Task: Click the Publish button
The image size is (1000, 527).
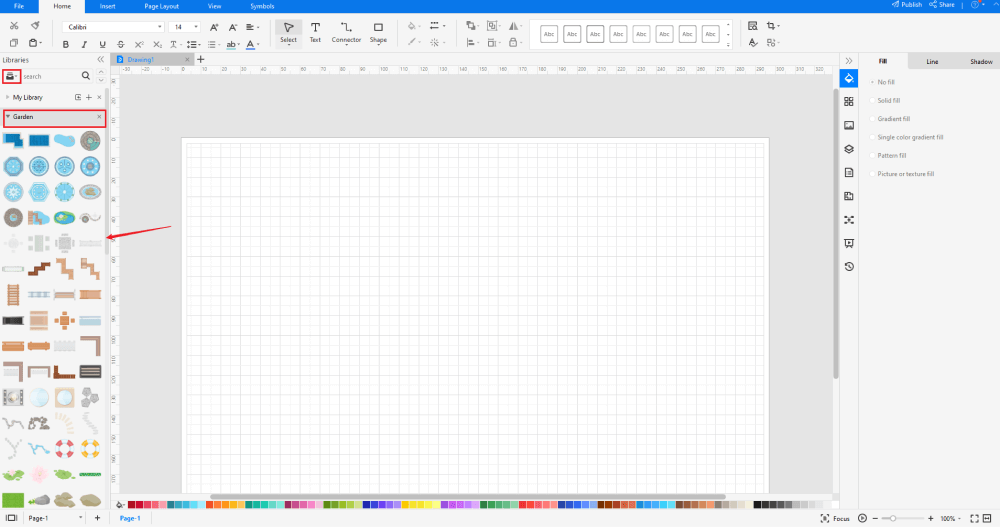Action: 907,4
